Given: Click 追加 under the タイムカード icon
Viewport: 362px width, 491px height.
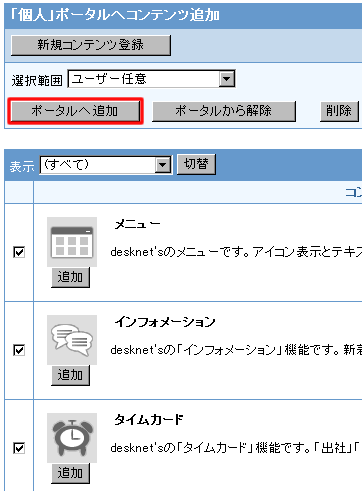Looking at the screenshot, I should pos(70,473).
